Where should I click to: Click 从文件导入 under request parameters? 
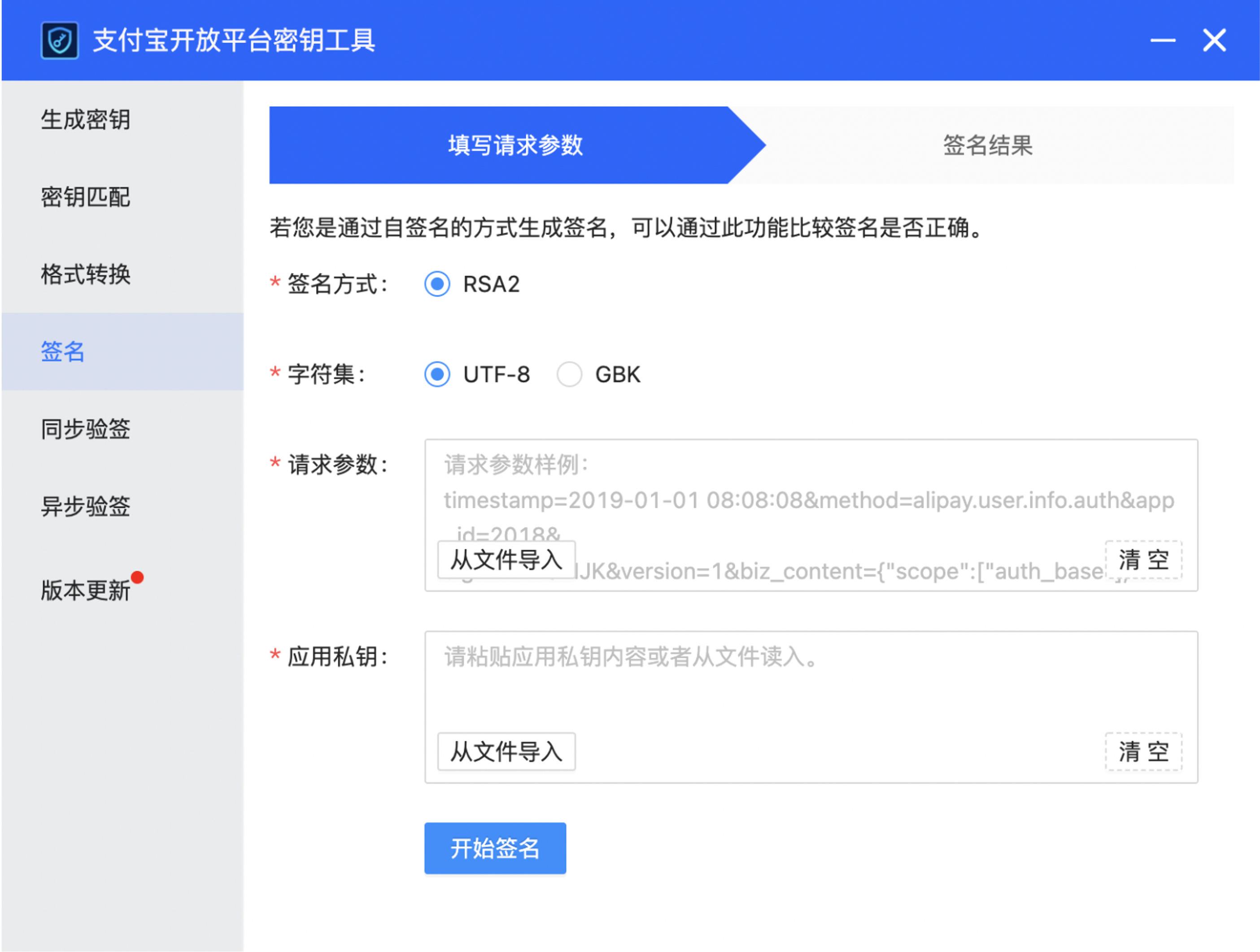[506, 559]
